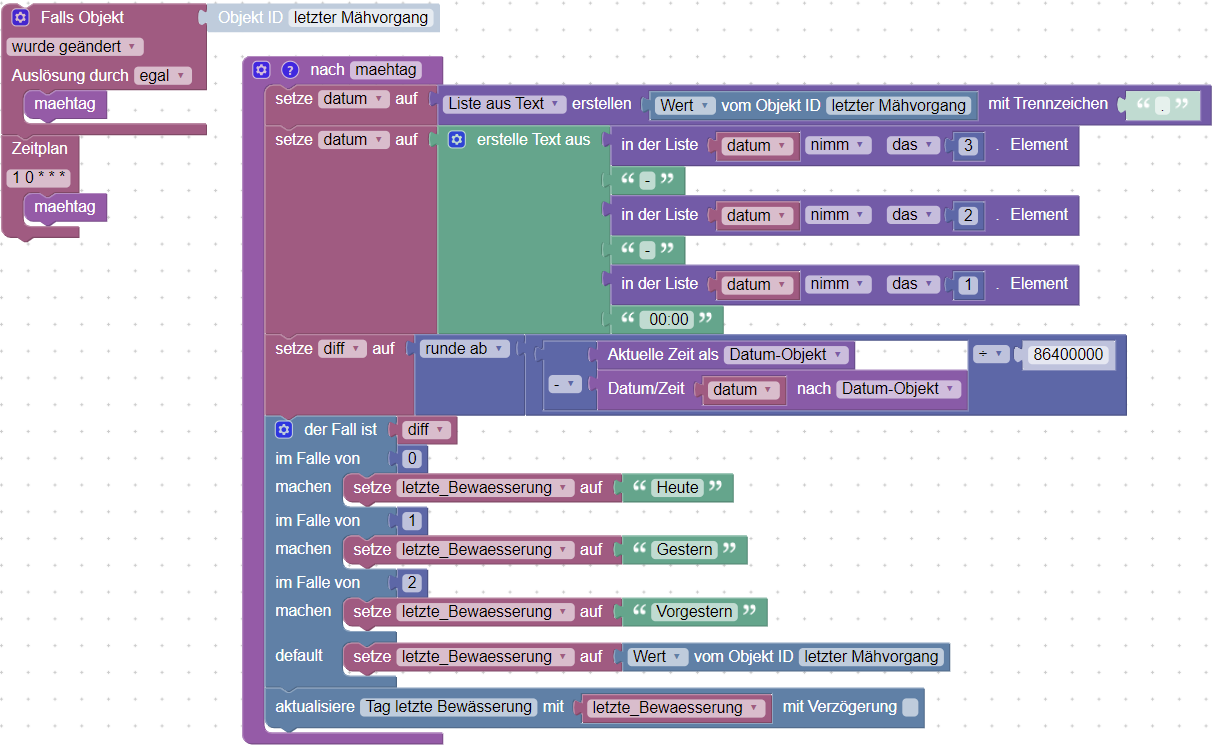The image size is (1222, 749).
Task: Open gear mutator on der Fall ist block
Action: tap(284, 429)
